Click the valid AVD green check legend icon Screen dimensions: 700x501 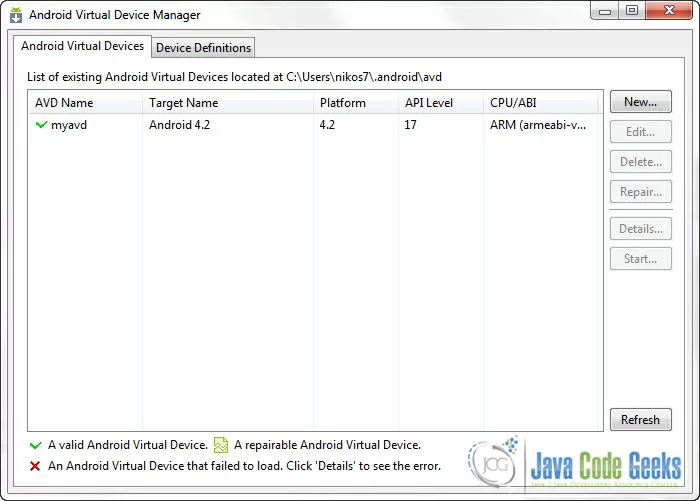(35, 445)
